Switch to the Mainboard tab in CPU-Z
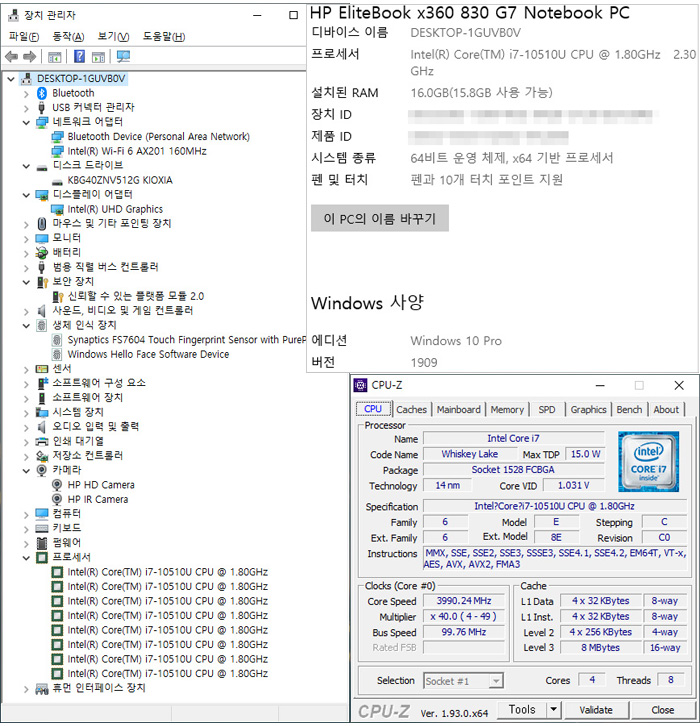The width and height of the screenshot is (700, 726). point(458,410)
